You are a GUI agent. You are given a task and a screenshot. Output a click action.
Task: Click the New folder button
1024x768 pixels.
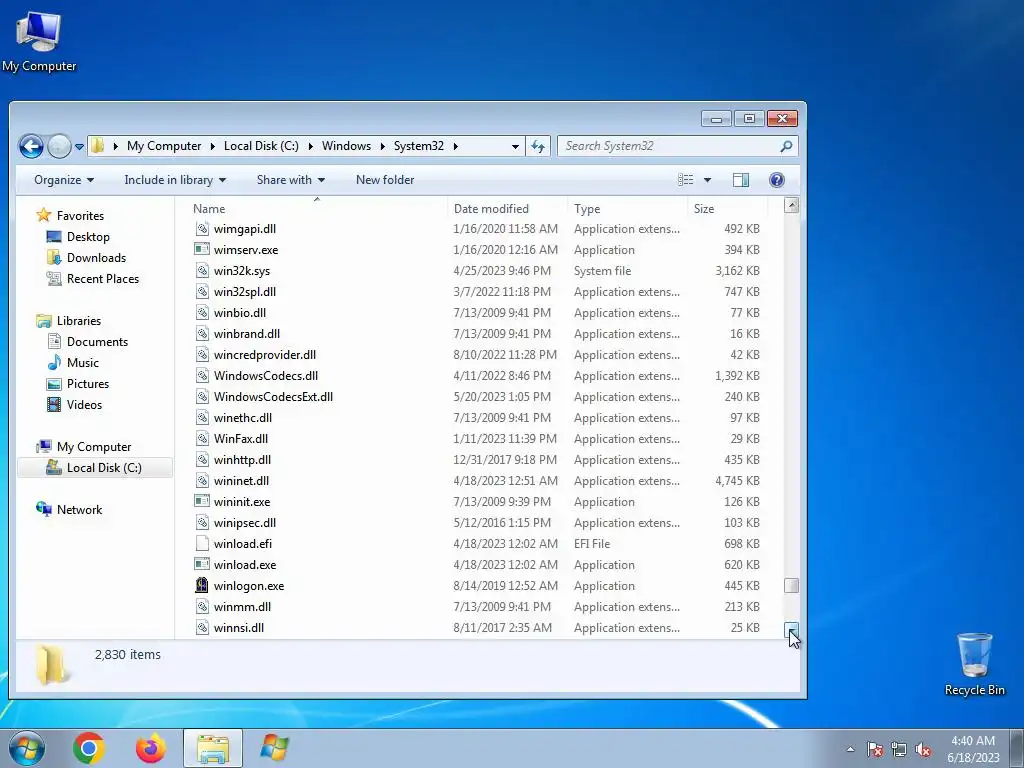click(385, 180)
